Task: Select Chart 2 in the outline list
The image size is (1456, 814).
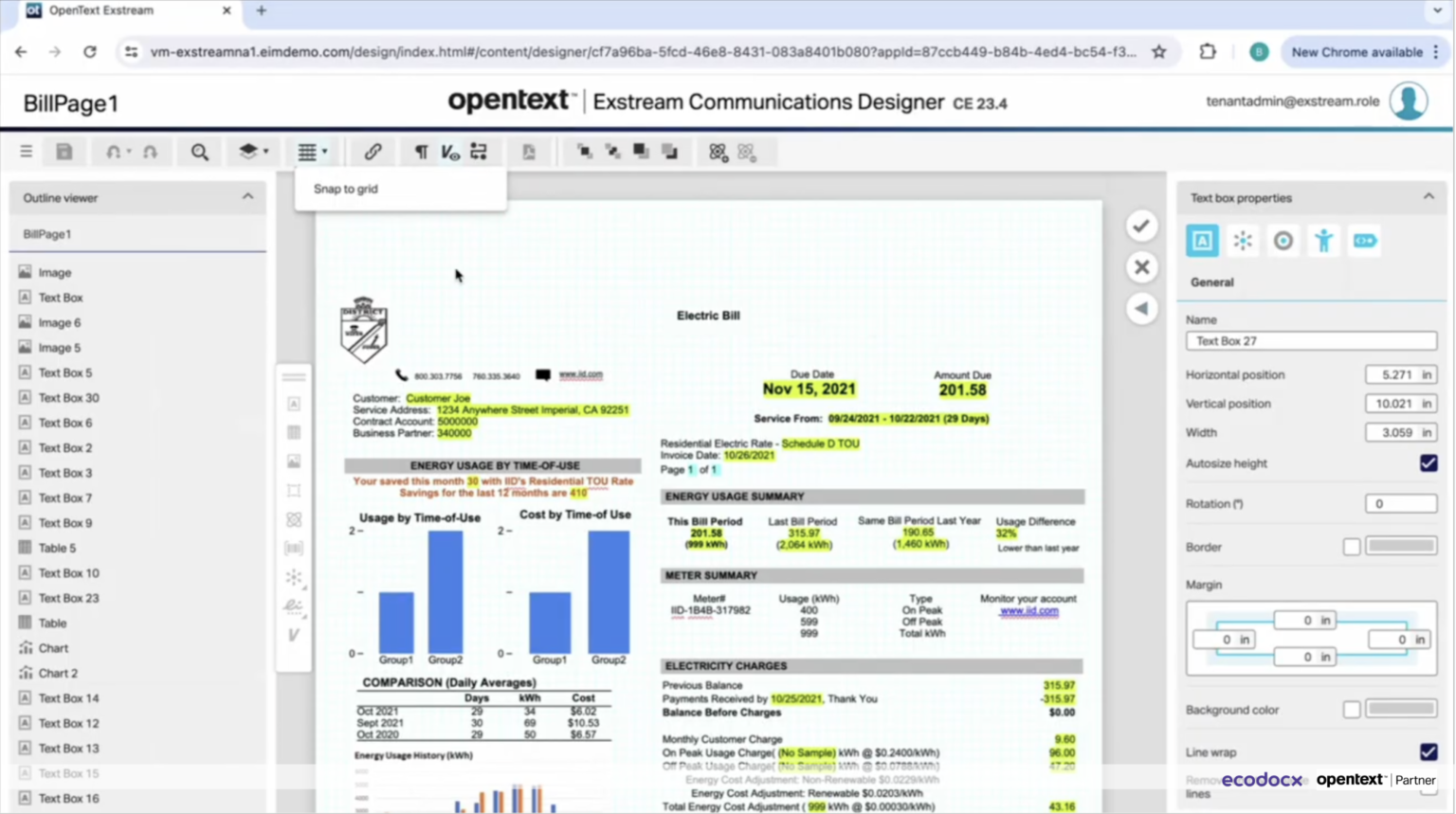Action: (x=58, y=673)
